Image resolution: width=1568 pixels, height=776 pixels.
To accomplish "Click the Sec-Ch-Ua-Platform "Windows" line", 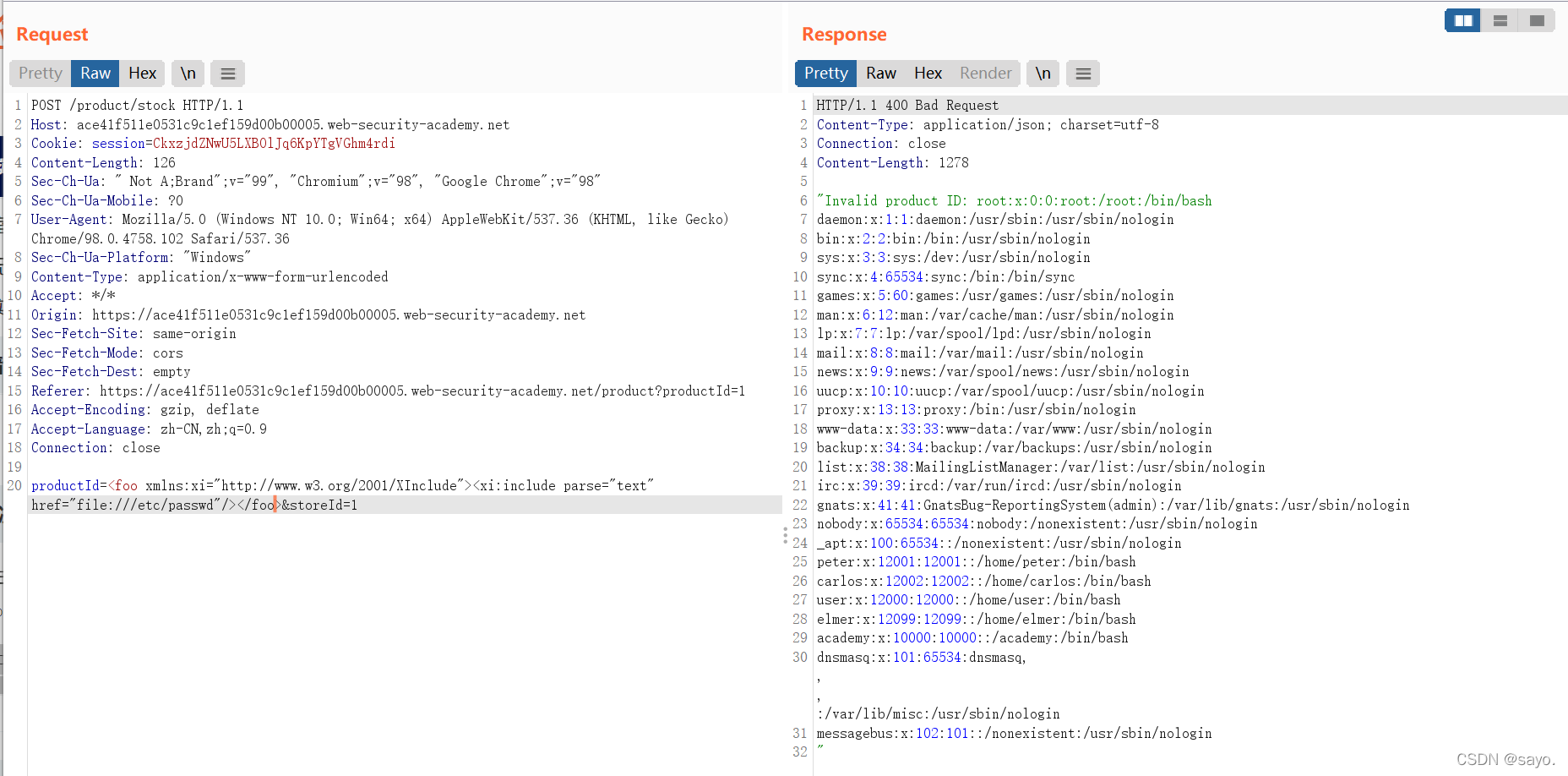I will [x=141, y=258].
